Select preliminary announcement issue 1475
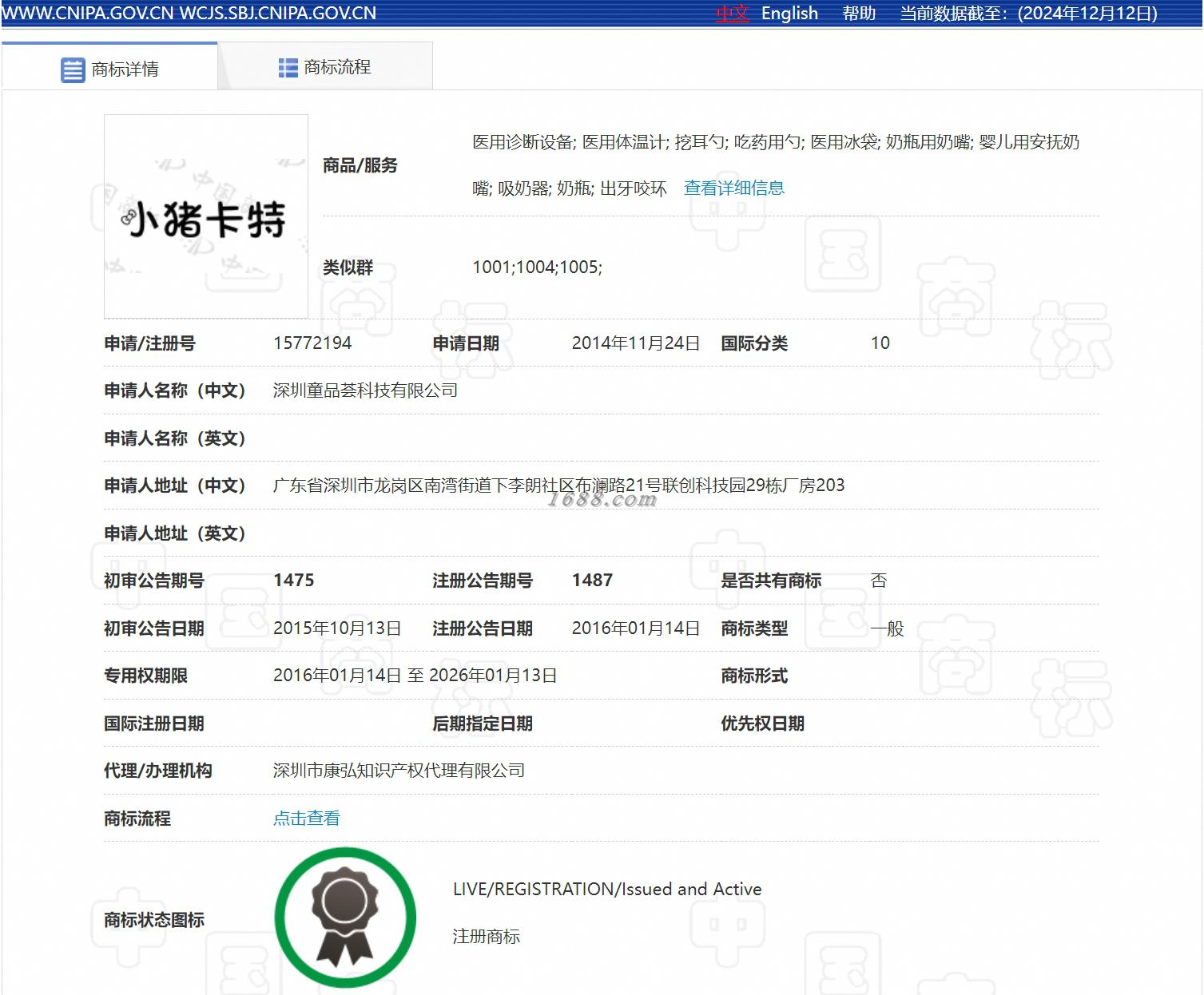The width and height of the screenshot is (1204, 995). (294, 580)
